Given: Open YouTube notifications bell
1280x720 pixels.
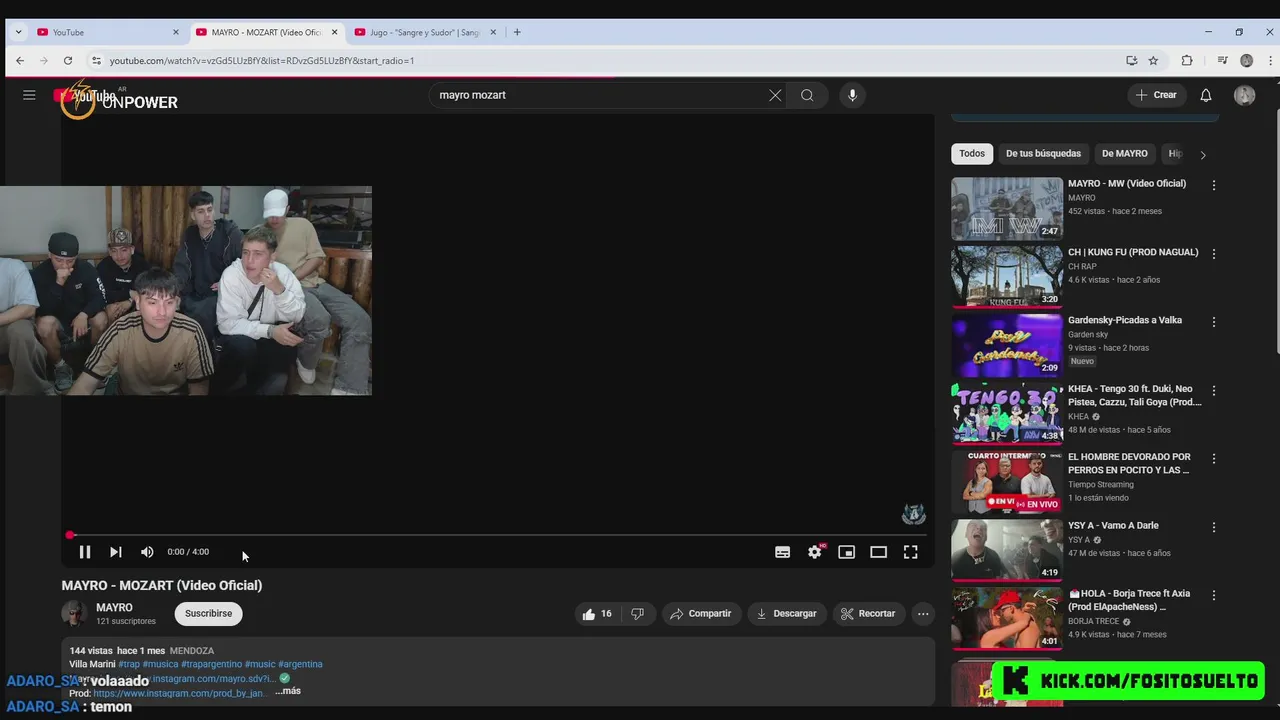Looking at the screenshot, I should pos(1206,95).
